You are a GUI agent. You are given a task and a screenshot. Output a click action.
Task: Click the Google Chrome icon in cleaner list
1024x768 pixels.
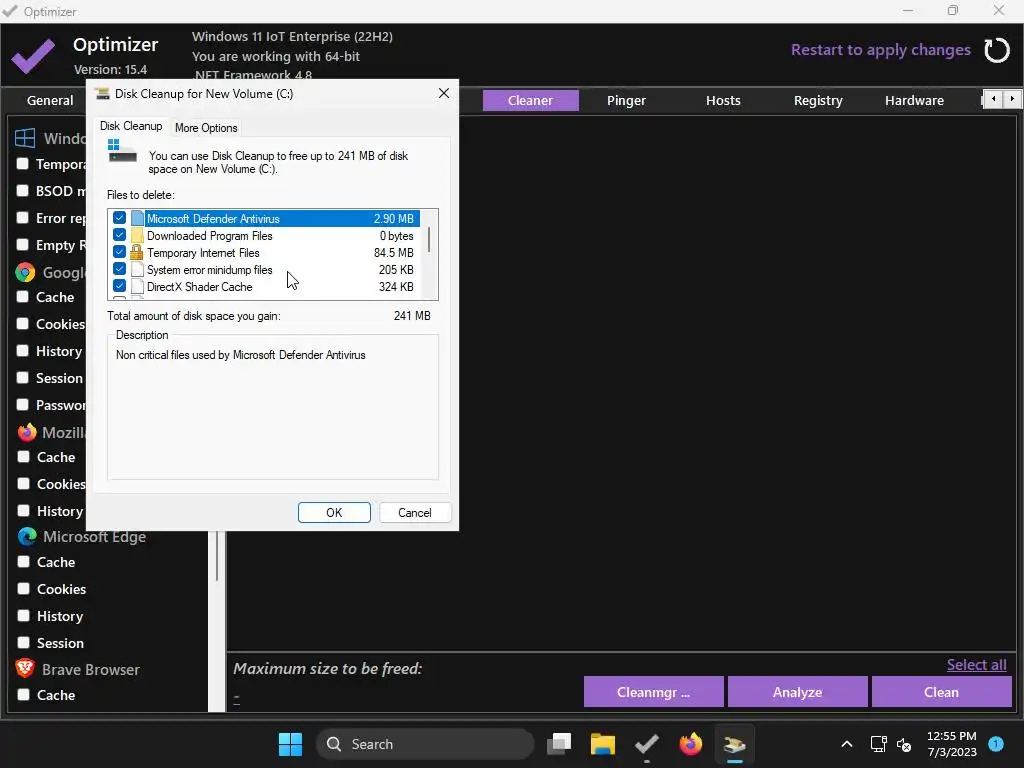click(25, 272)
